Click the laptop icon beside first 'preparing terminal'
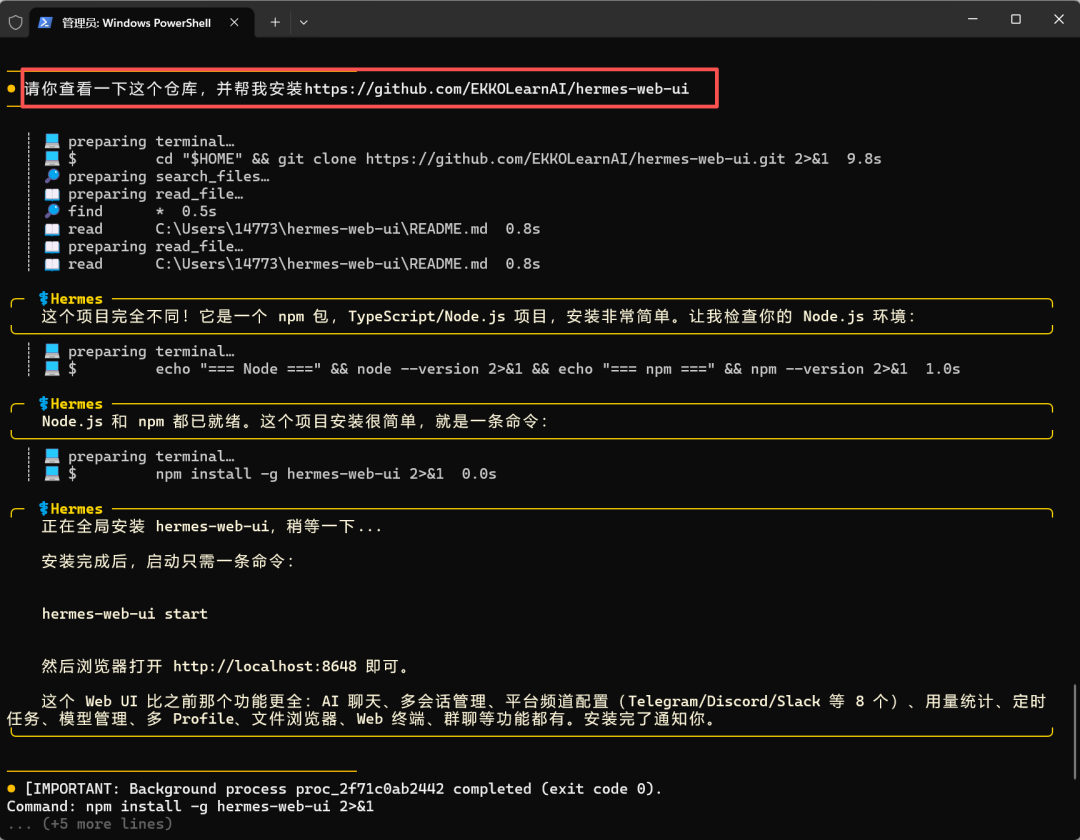This screenshot has width=1080, height=840. (52, 141)
